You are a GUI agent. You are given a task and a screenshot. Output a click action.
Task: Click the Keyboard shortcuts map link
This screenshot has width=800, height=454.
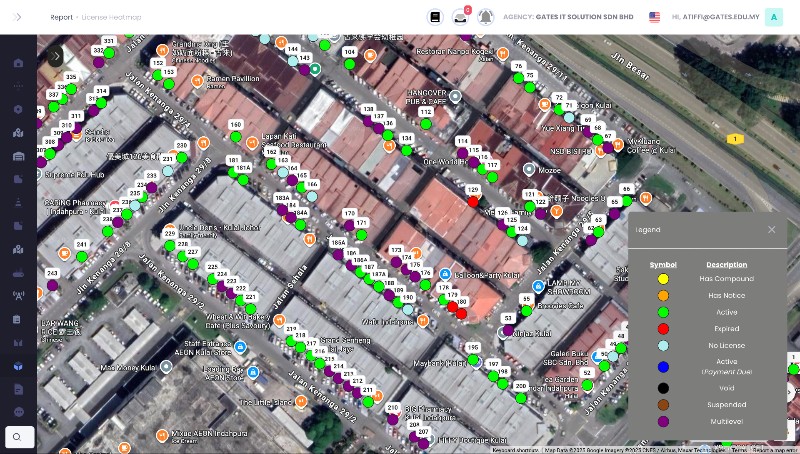point(516,450)
